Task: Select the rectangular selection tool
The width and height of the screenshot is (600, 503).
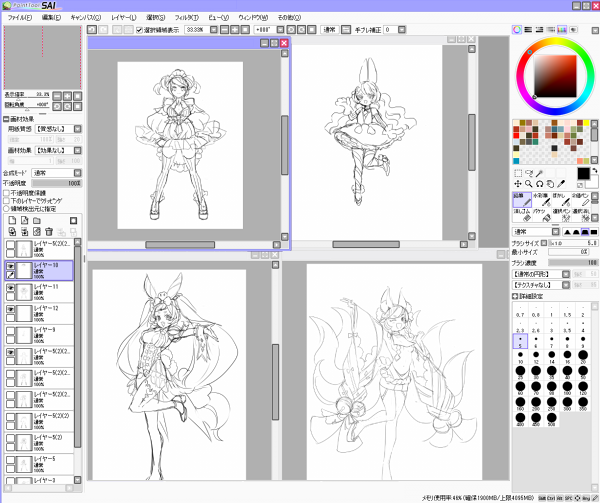Action: tap(518, 173)
